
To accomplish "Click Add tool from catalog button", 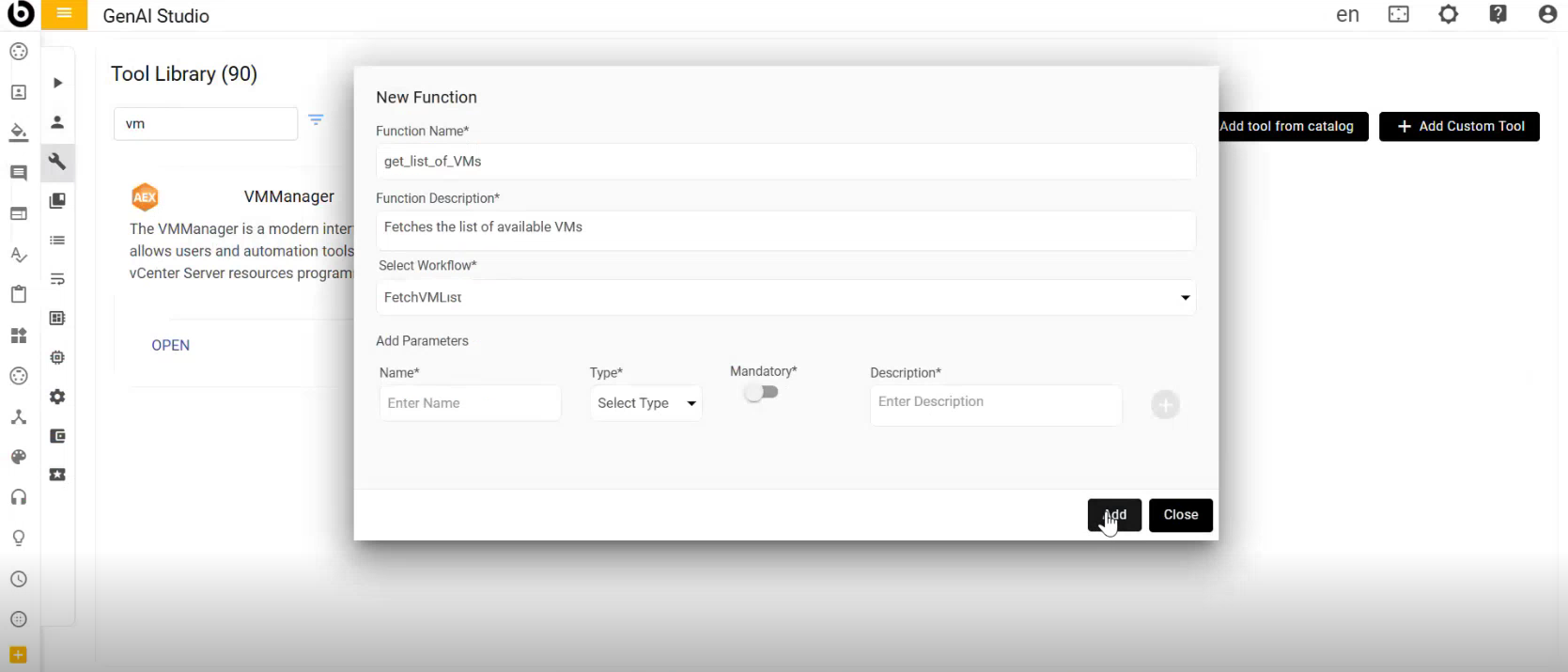I will coord(1293,126).
